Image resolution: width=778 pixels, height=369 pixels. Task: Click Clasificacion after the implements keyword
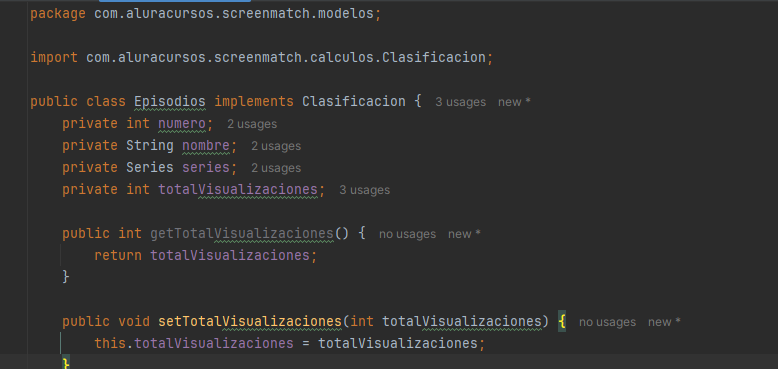click(354, 102)
